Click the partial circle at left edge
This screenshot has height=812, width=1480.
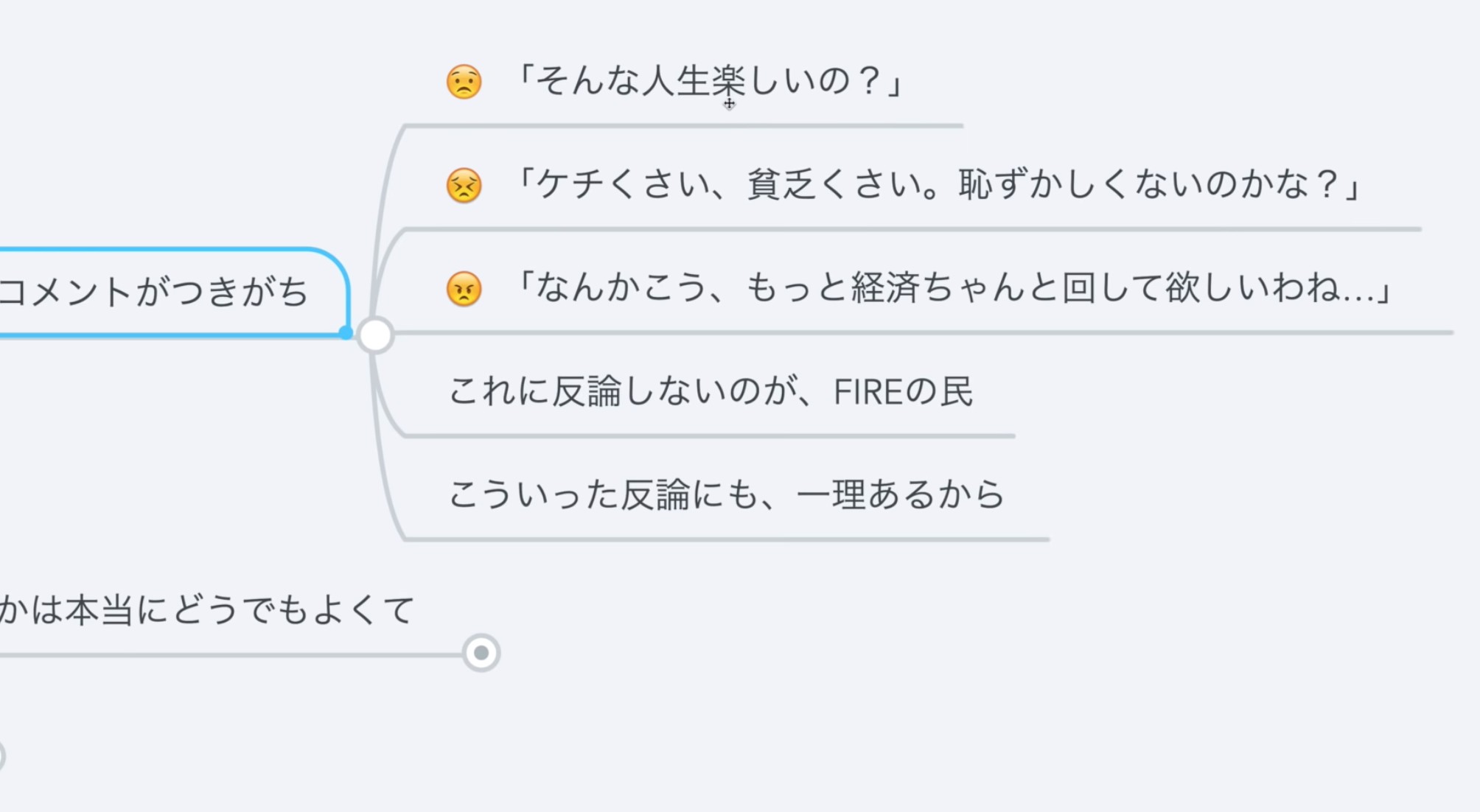(x=2, y=756)
